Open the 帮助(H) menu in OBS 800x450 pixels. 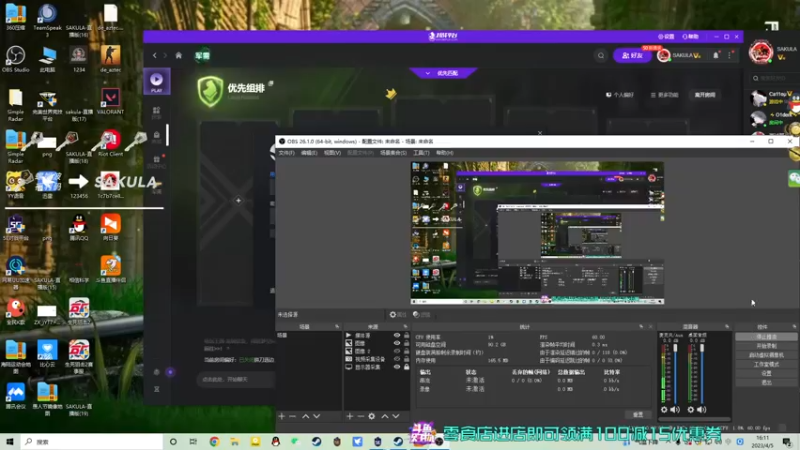point(444,153)
